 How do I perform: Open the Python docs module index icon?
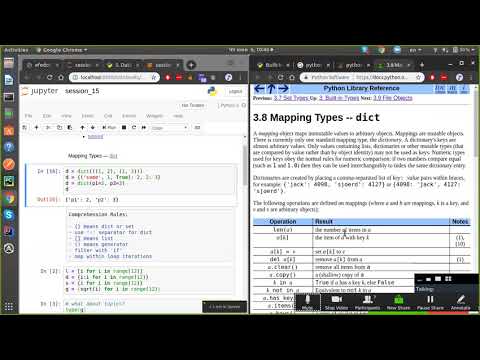452,89
